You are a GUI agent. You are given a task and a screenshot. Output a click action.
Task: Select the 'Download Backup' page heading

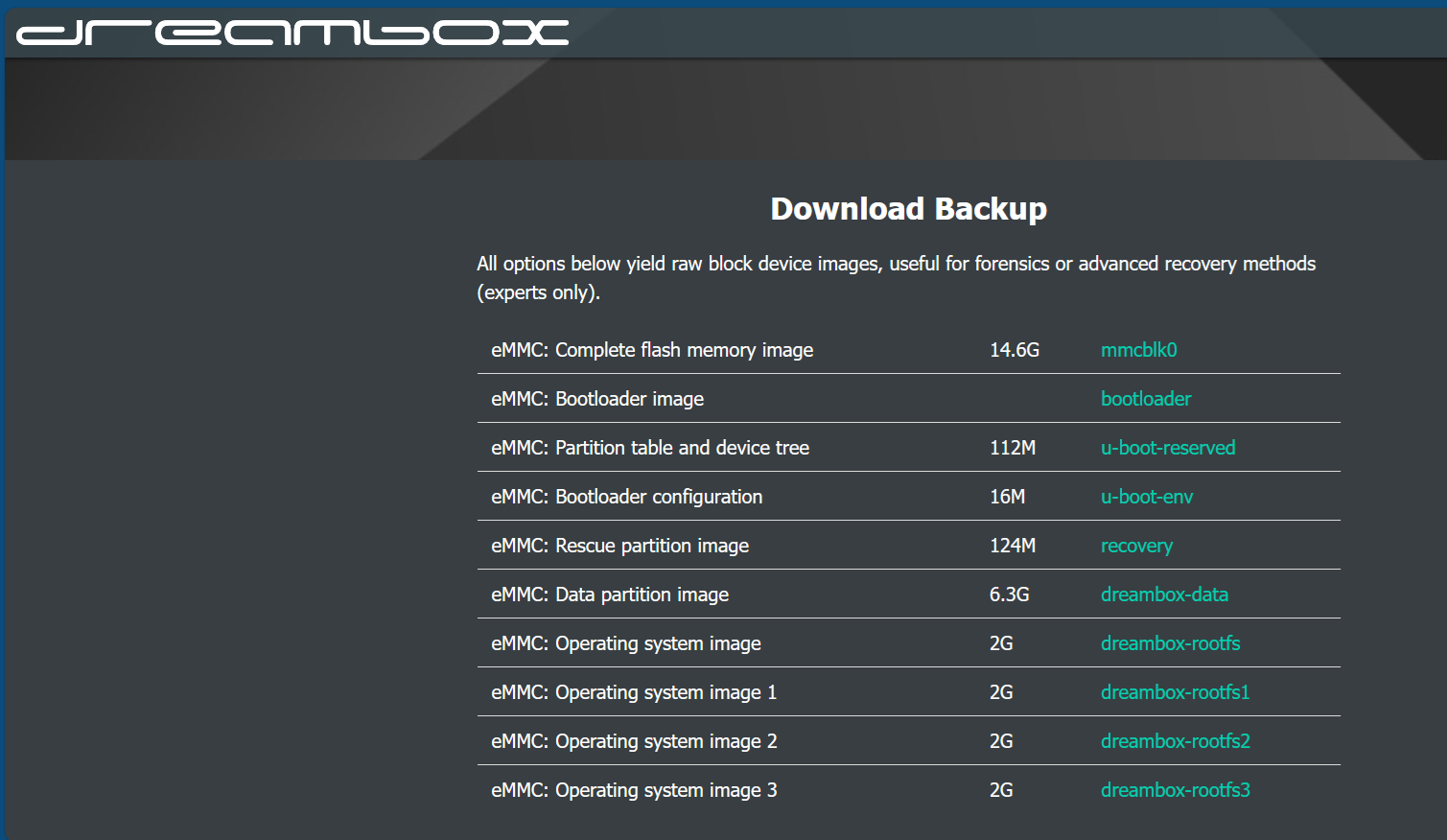[x=909, y=209]
